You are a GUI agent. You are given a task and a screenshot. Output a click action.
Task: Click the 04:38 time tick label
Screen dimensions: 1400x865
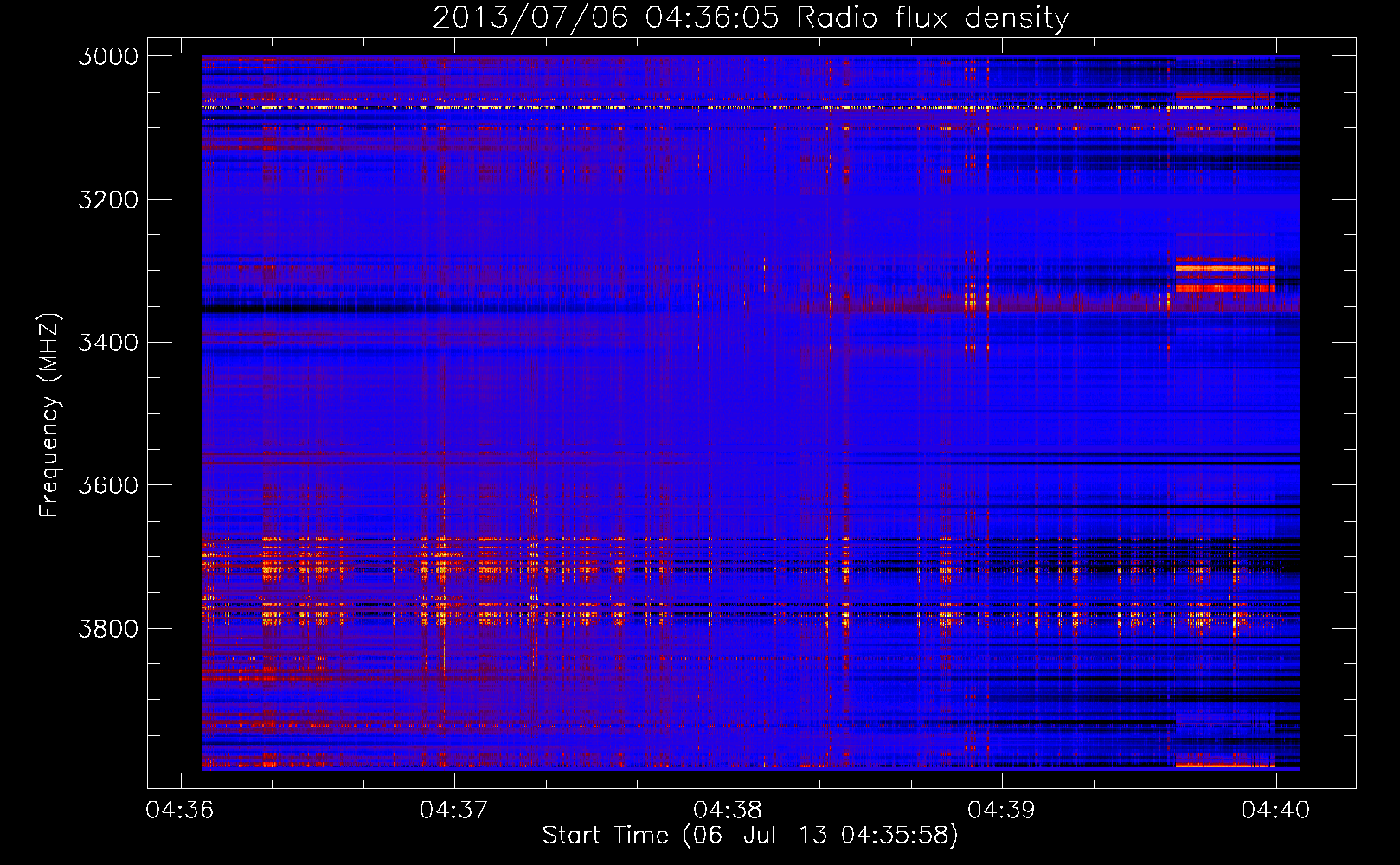729,810
